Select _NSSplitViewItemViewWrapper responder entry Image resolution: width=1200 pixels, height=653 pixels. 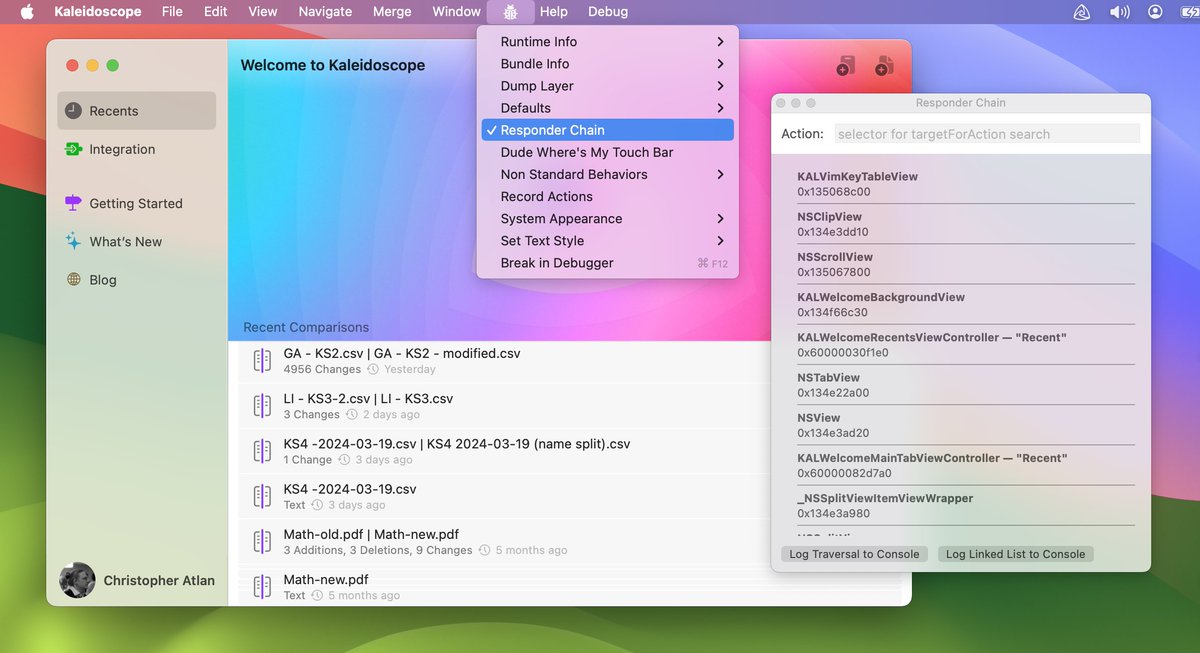(x=966, y=505)
